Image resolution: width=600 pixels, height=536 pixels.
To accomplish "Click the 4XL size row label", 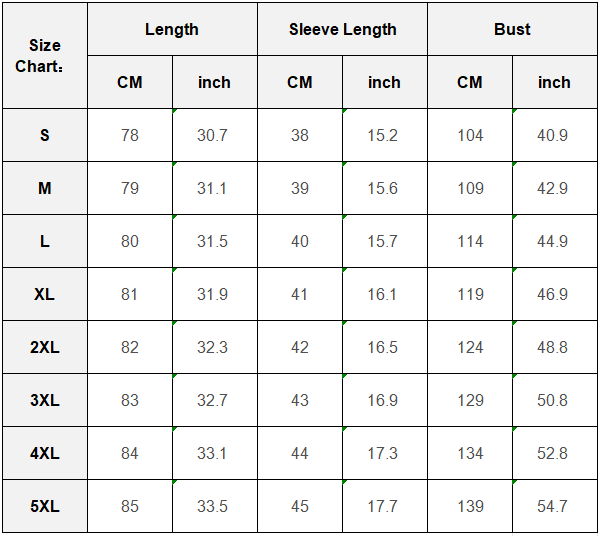I will click(45, 453).
